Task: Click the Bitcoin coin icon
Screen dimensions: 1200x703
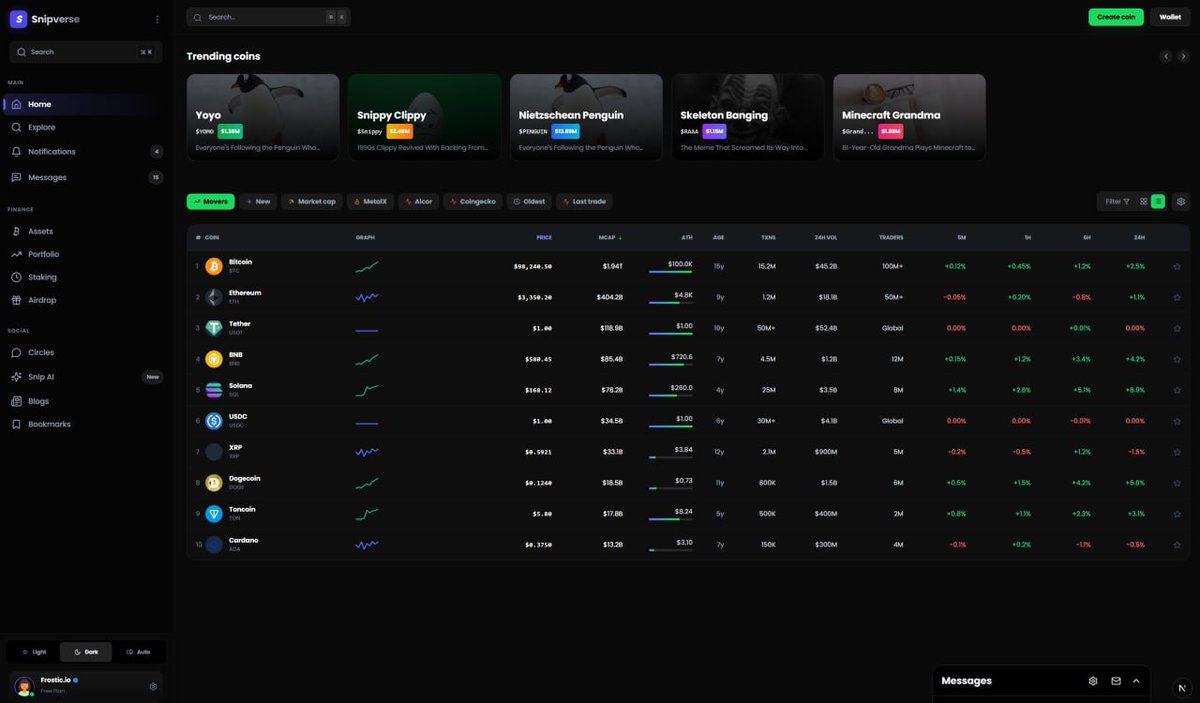Action: pyautogui.click(x=214, y=266)
